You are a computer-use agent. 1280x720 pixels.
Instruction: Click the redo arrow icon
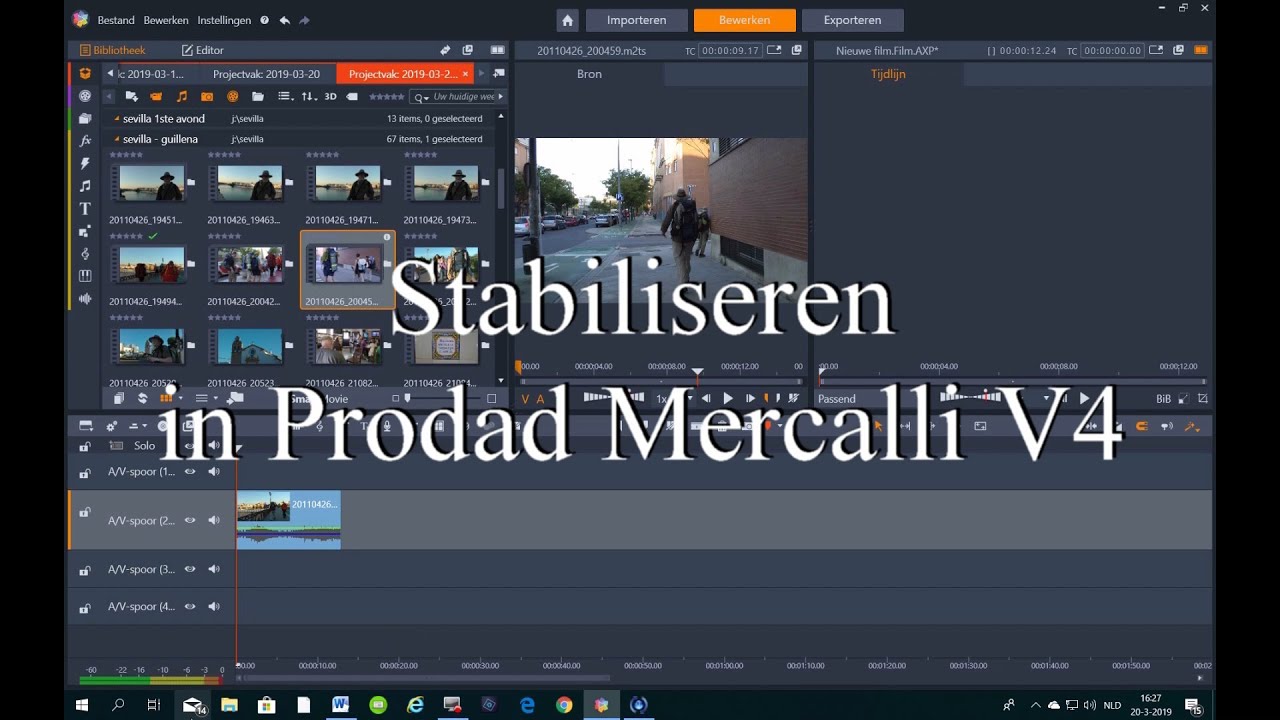pos(305,20)
